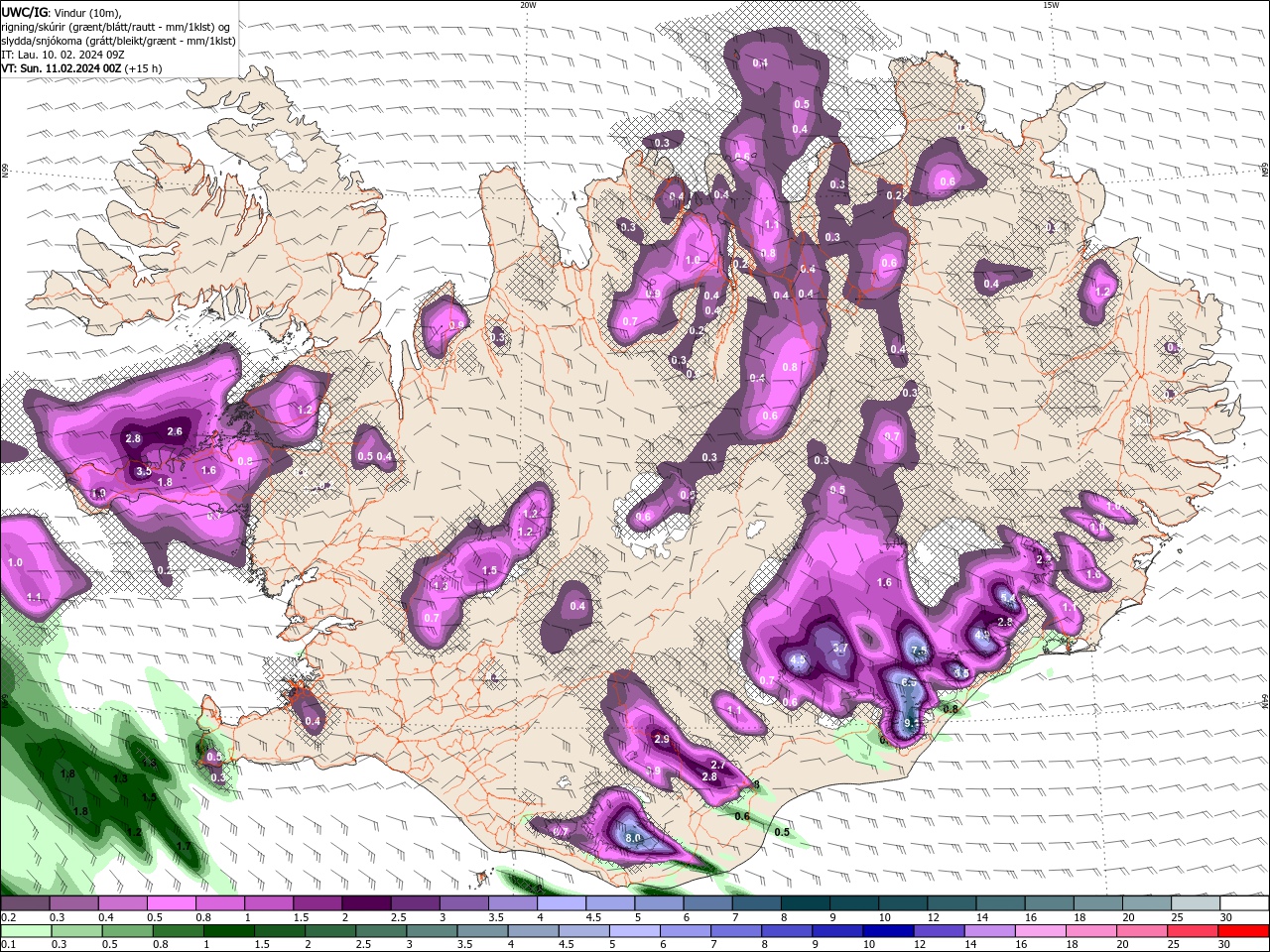Click the 'VT: Sun. 11.02.2024 00Z' valid time
Viewport: 1270px width, 952px height.
click(x=61, y=68)
